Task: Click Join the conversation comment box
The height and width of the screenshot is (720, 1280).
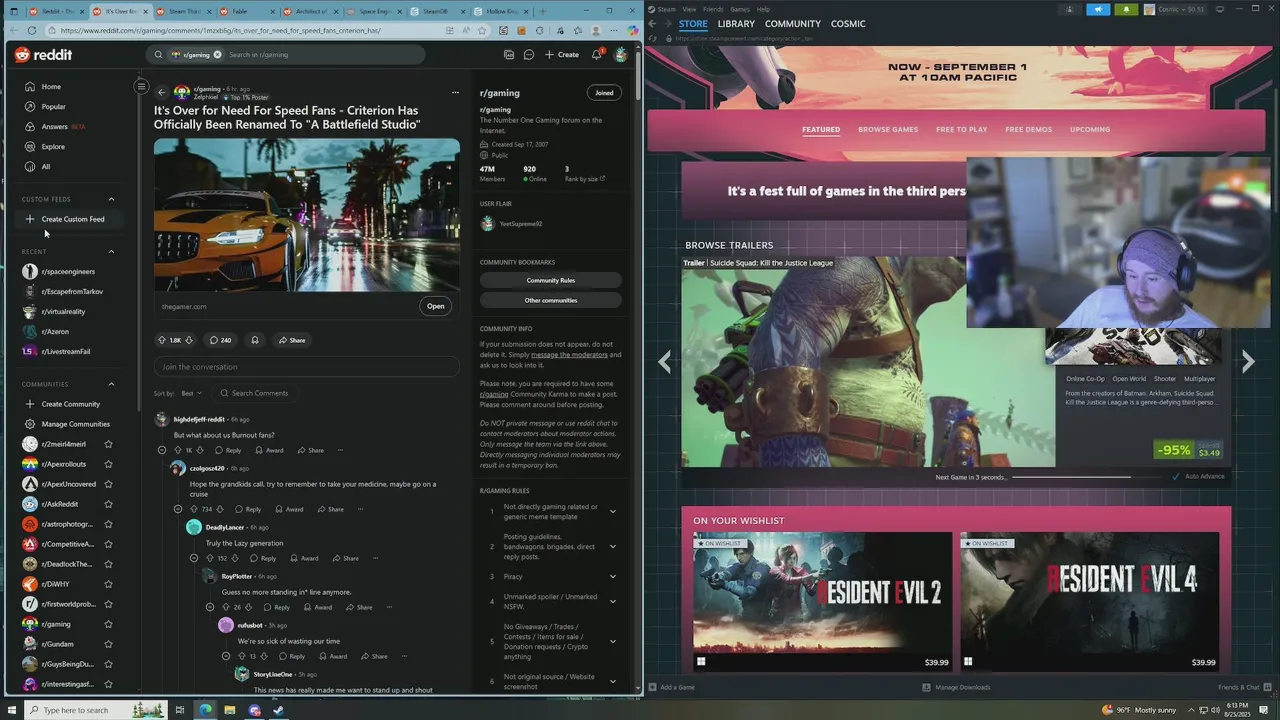Action: (307, 367)
